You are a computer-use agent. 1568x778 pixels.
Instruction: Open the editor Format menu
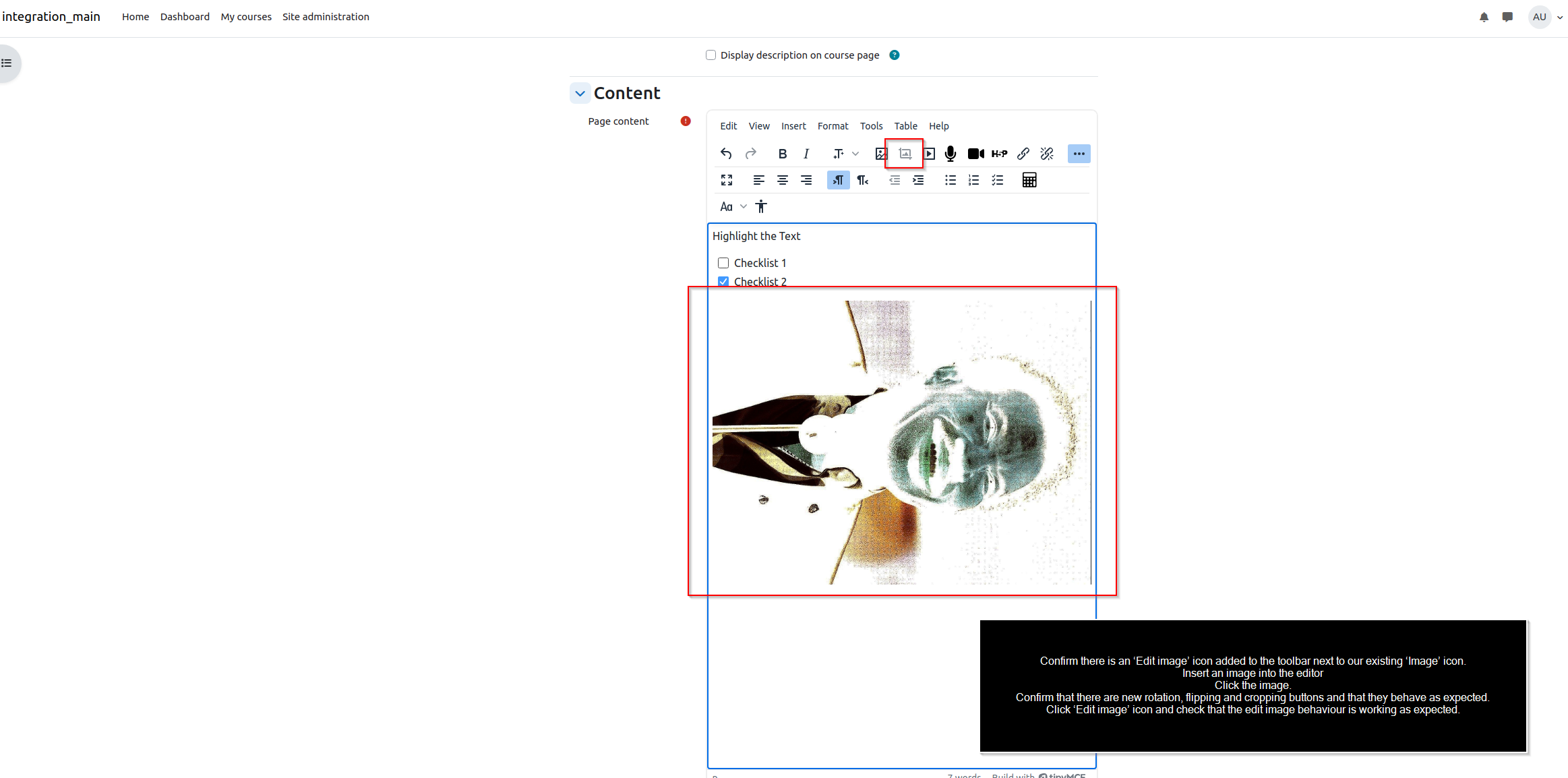(x=833, y=126)
